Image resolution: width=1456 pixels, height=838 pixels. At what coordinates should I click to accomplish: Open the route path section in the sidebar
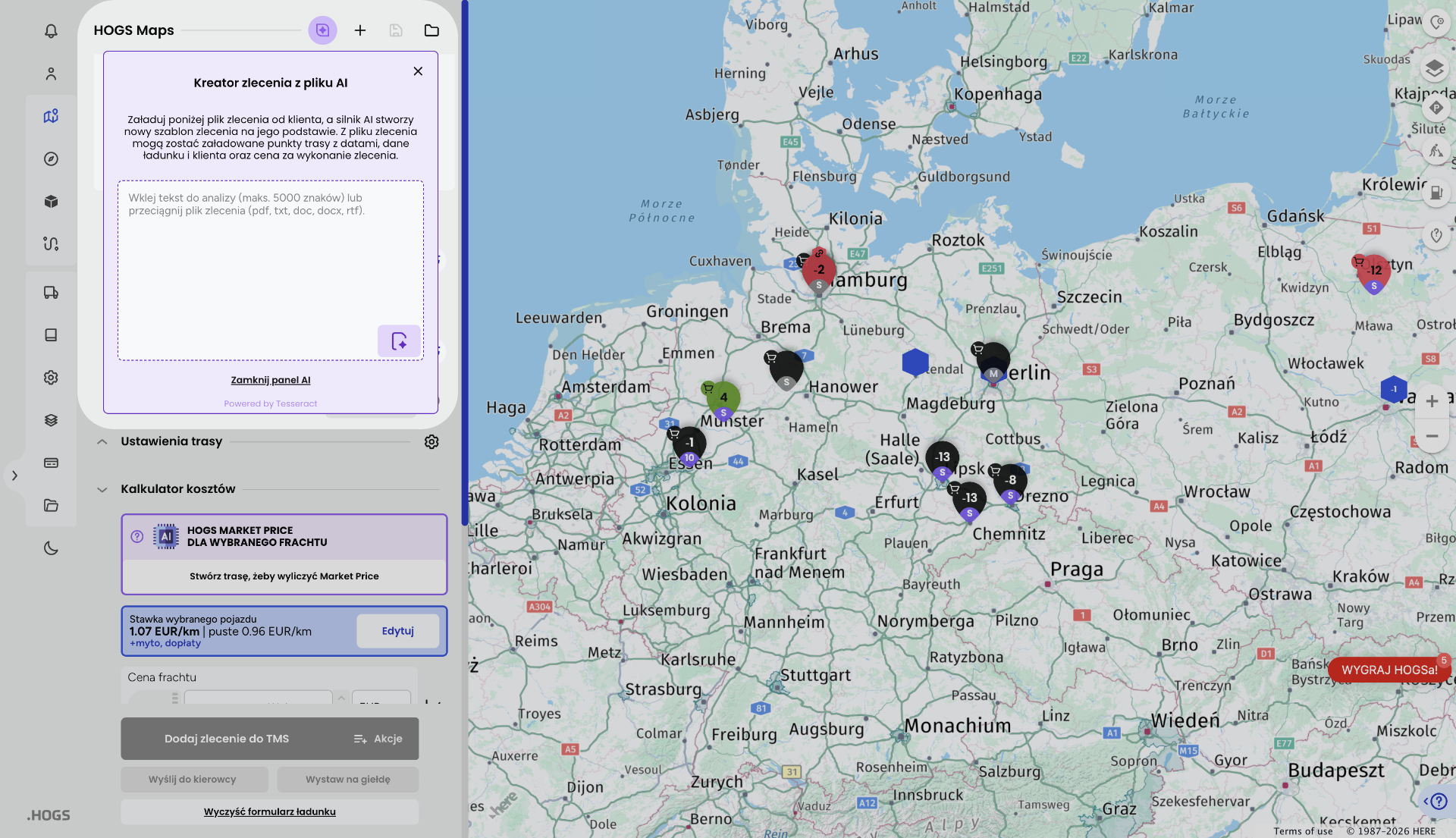tap(51, 243)
